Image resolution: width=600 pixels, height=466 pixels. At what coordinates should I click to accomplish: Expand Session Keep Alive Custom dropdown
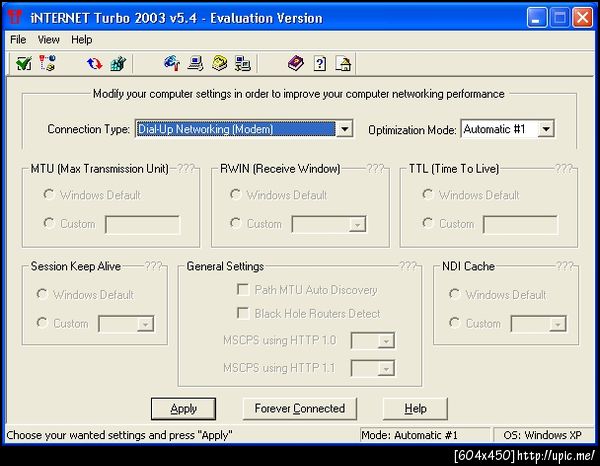[145, 324]
